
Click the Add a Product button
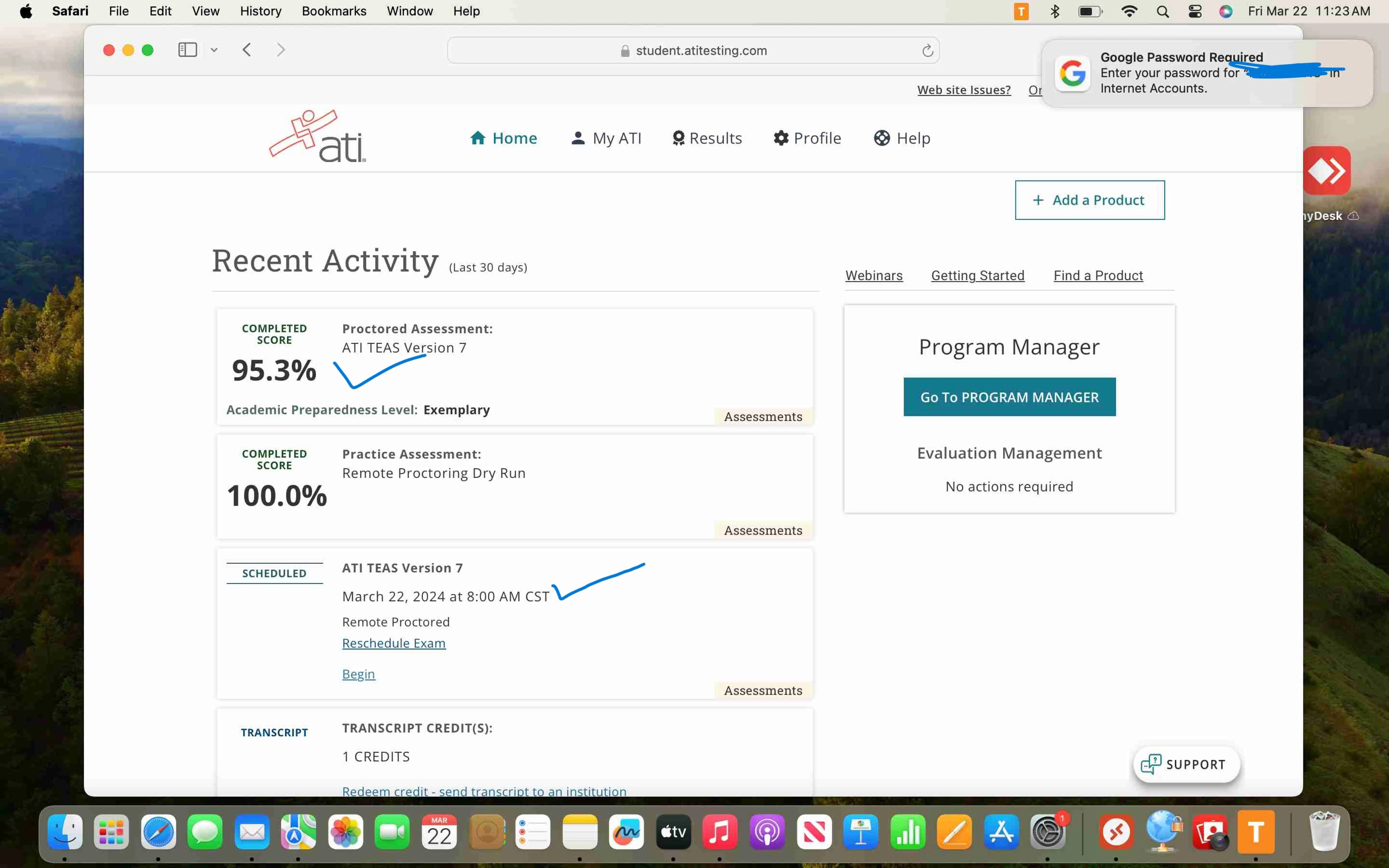pos(1089,200)
